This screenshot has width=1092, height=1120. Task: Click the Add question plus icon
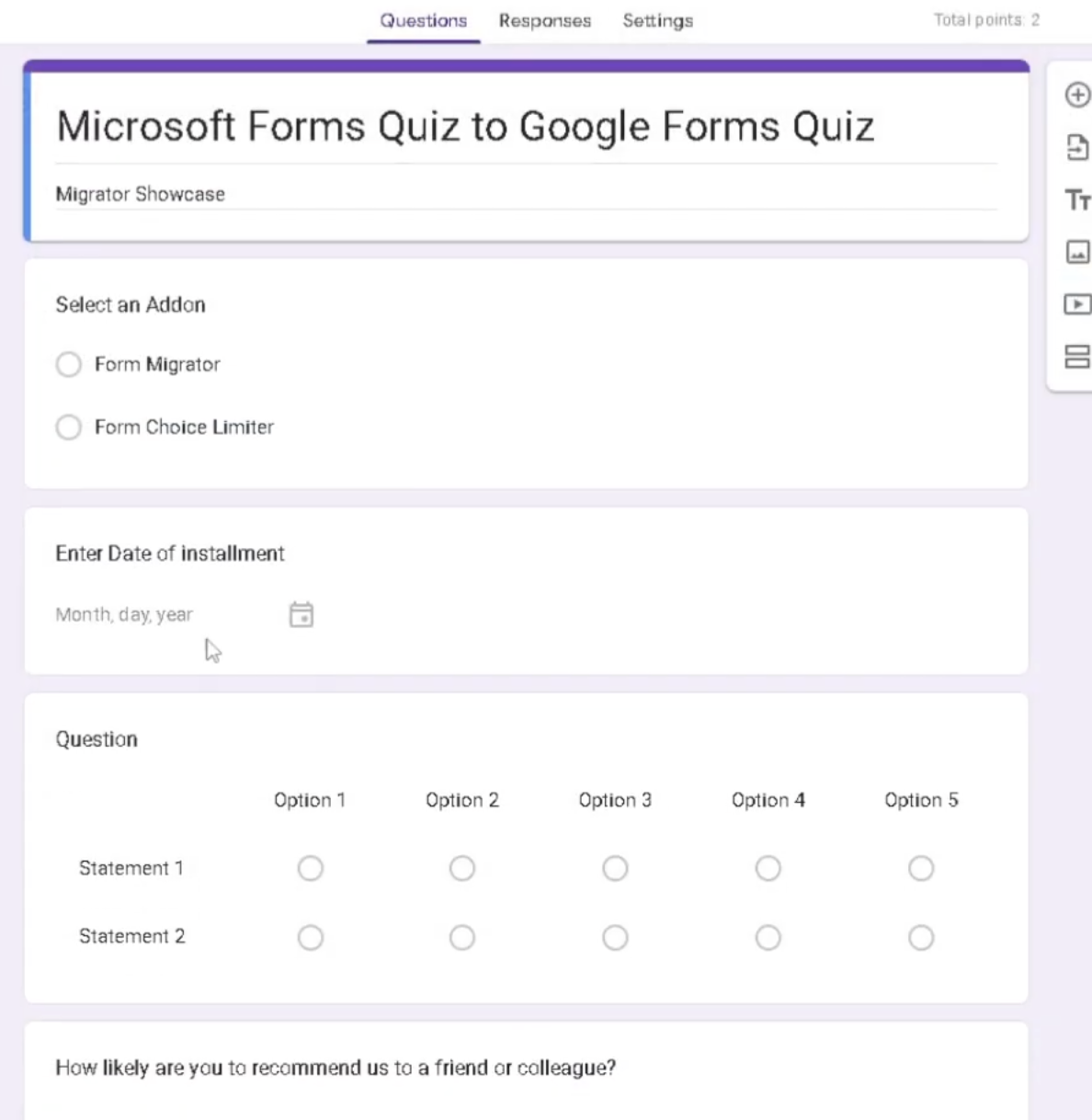tap(1076, 95)
